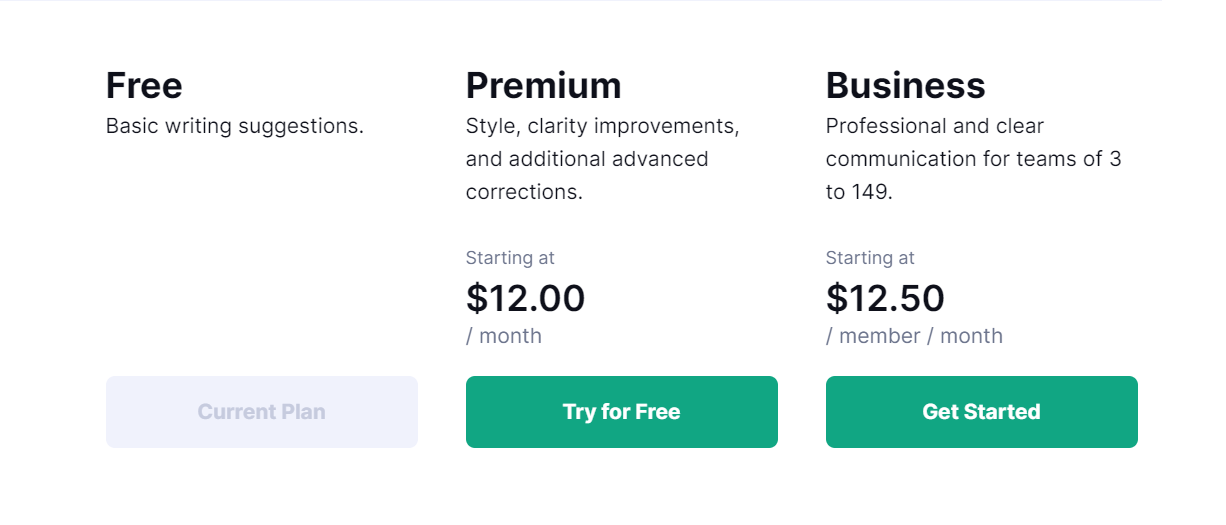The image size is (1226, 525).
Task: Click the word 'member' in Business pricing
Action: pos(879,336)
